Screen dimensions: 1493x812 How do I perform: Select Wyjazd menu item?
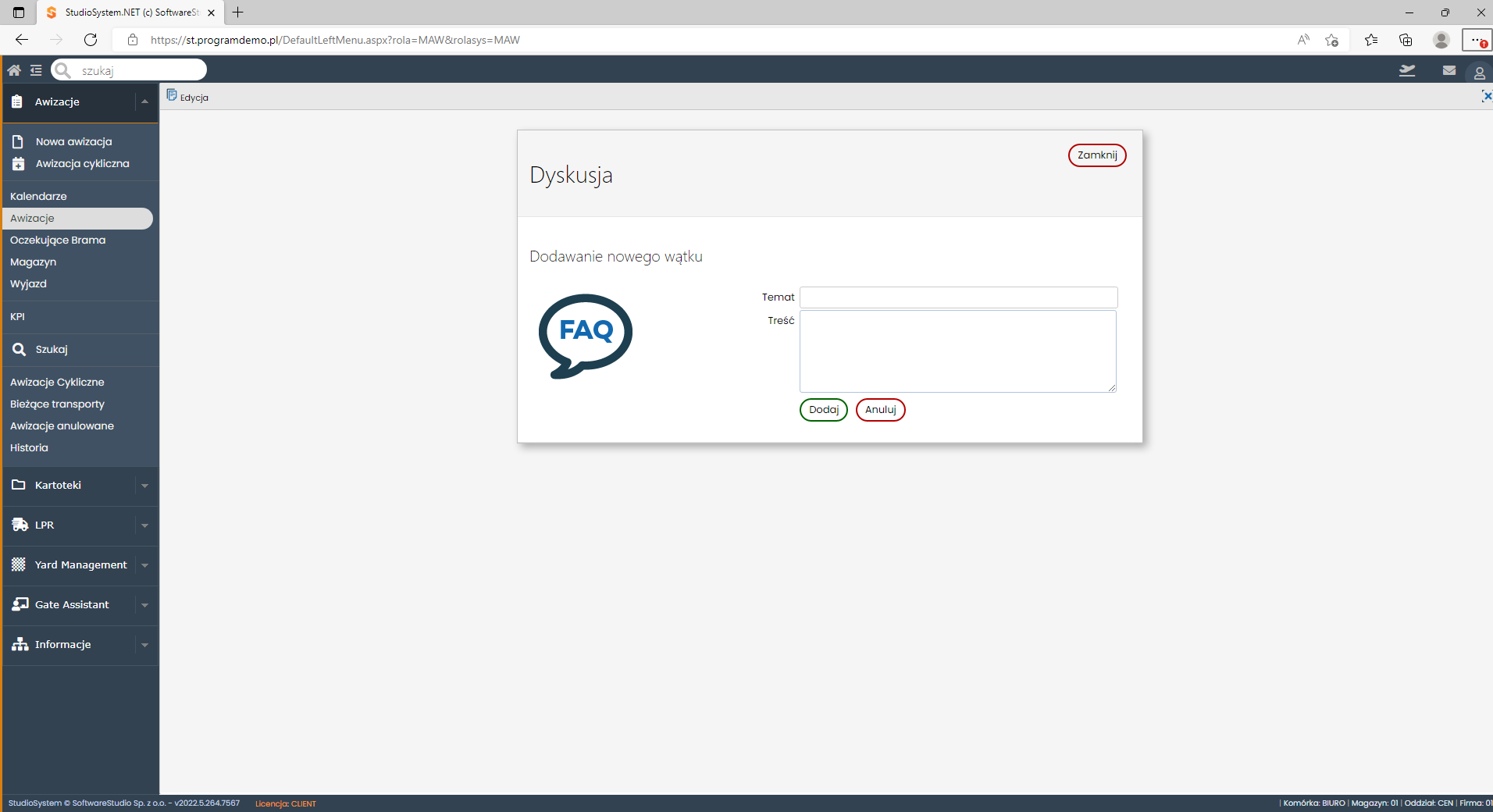28,283
